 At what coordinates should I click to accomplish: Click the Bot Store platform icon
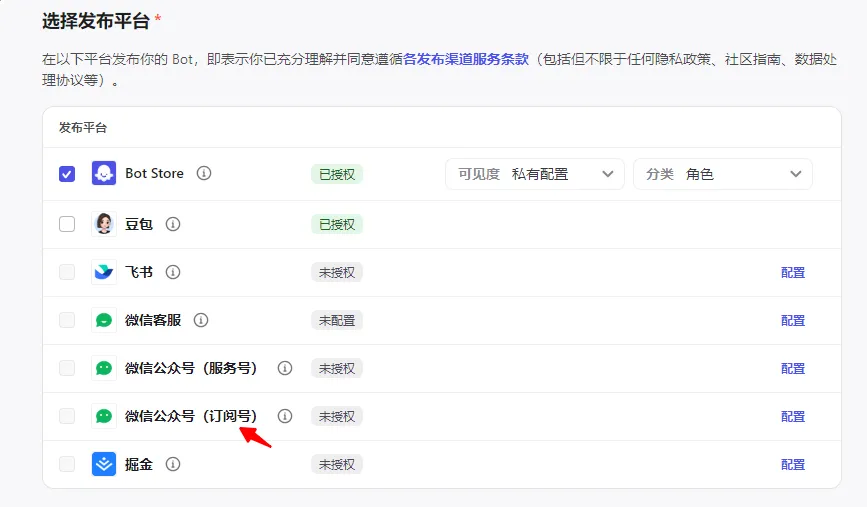pos(104,173)
